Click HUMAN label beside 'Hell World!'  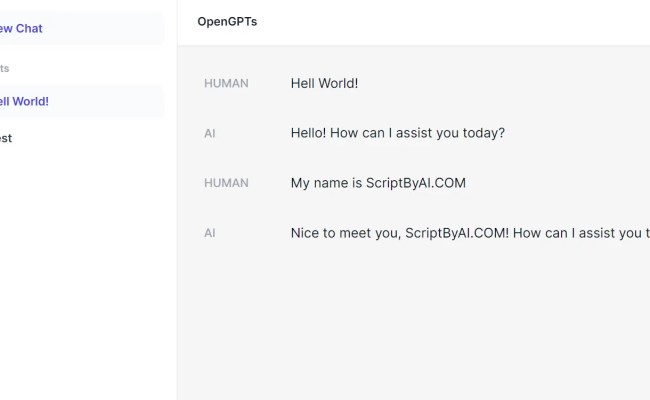(x=226, y=83)
